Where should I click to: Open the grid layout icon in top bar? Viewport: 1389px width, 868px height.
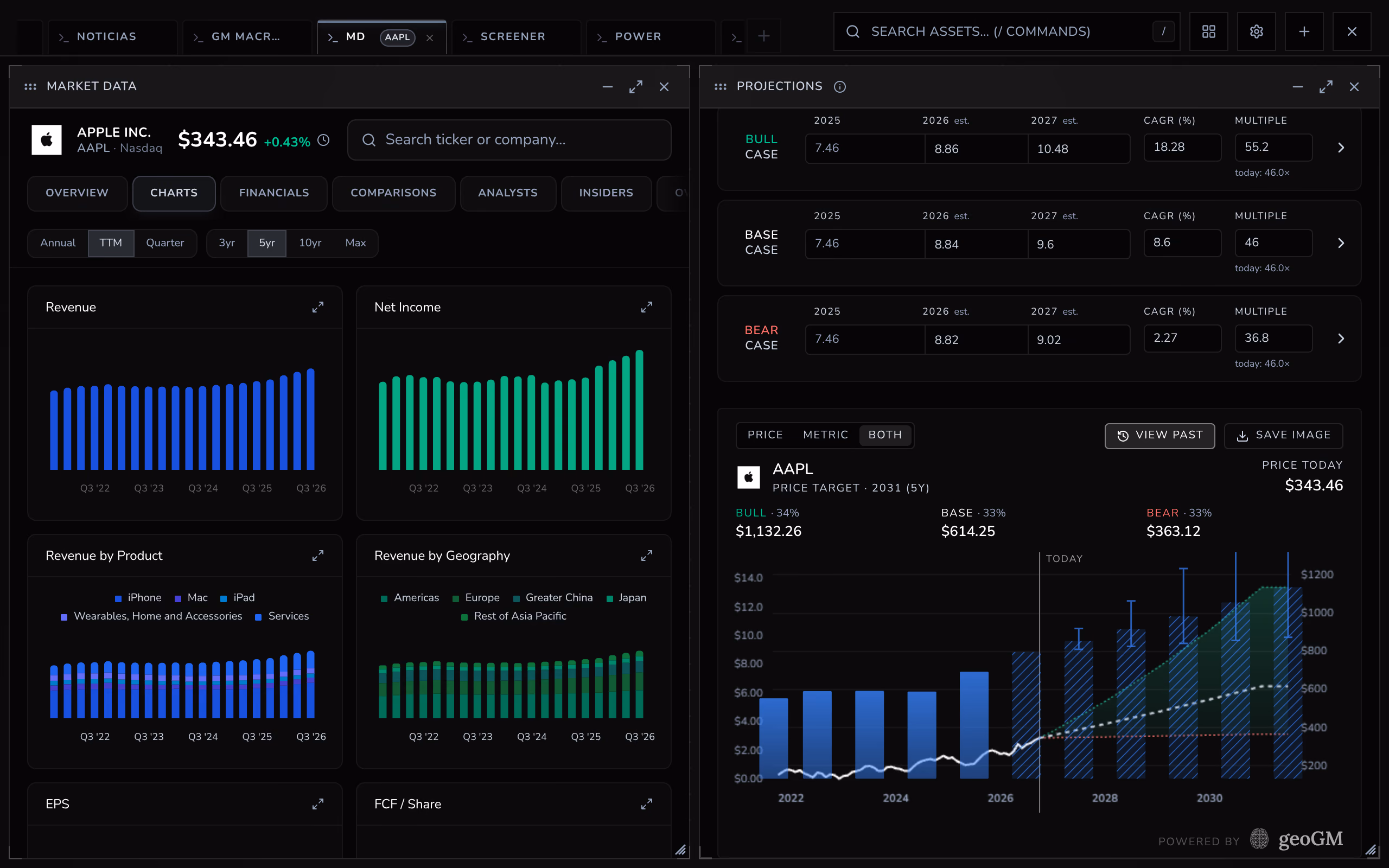pos(1209,31)
